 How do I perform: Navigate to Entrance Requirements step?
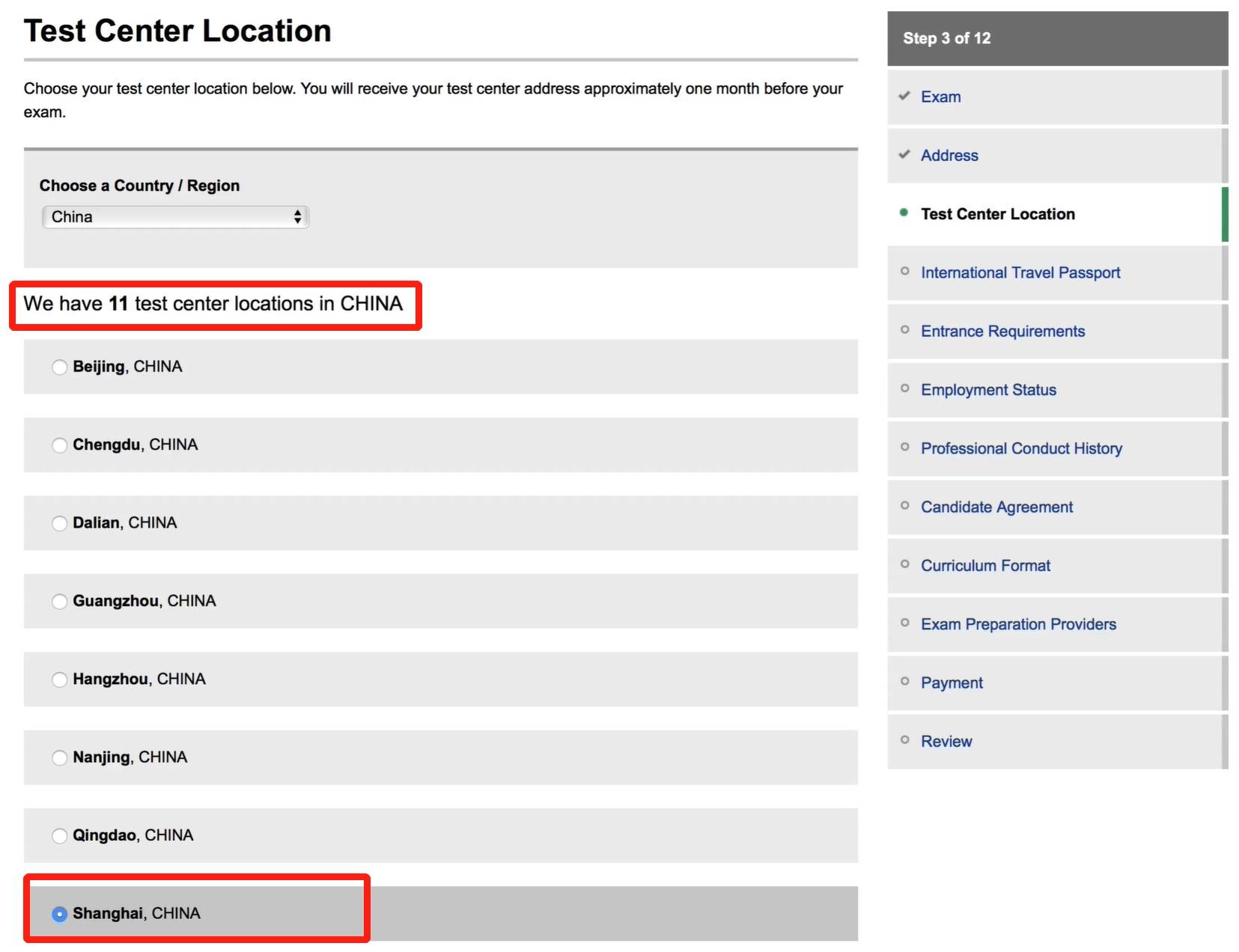tap(1002, 331)
